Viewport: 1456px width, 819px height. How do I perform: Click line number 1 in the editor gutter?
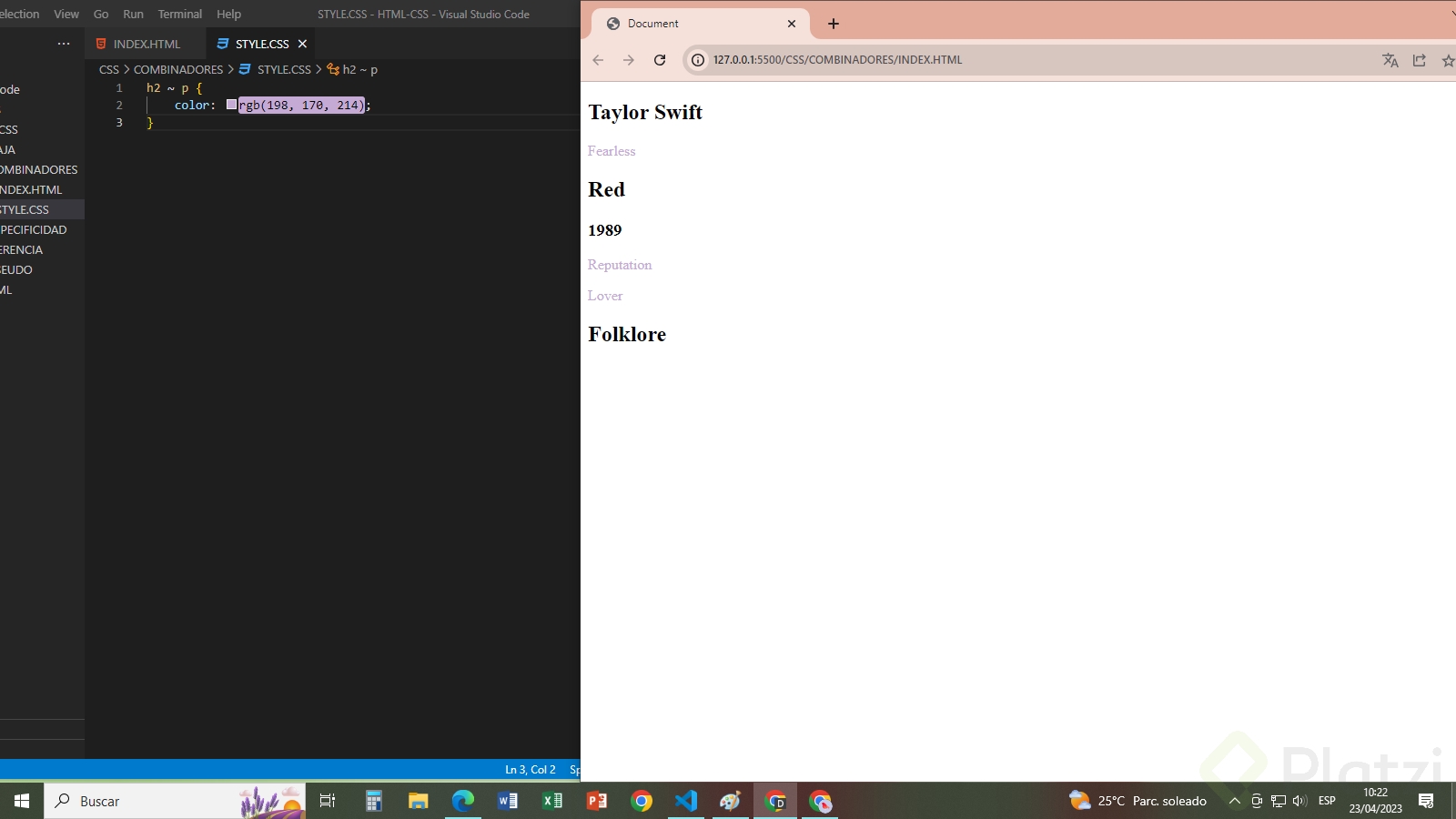119,88
